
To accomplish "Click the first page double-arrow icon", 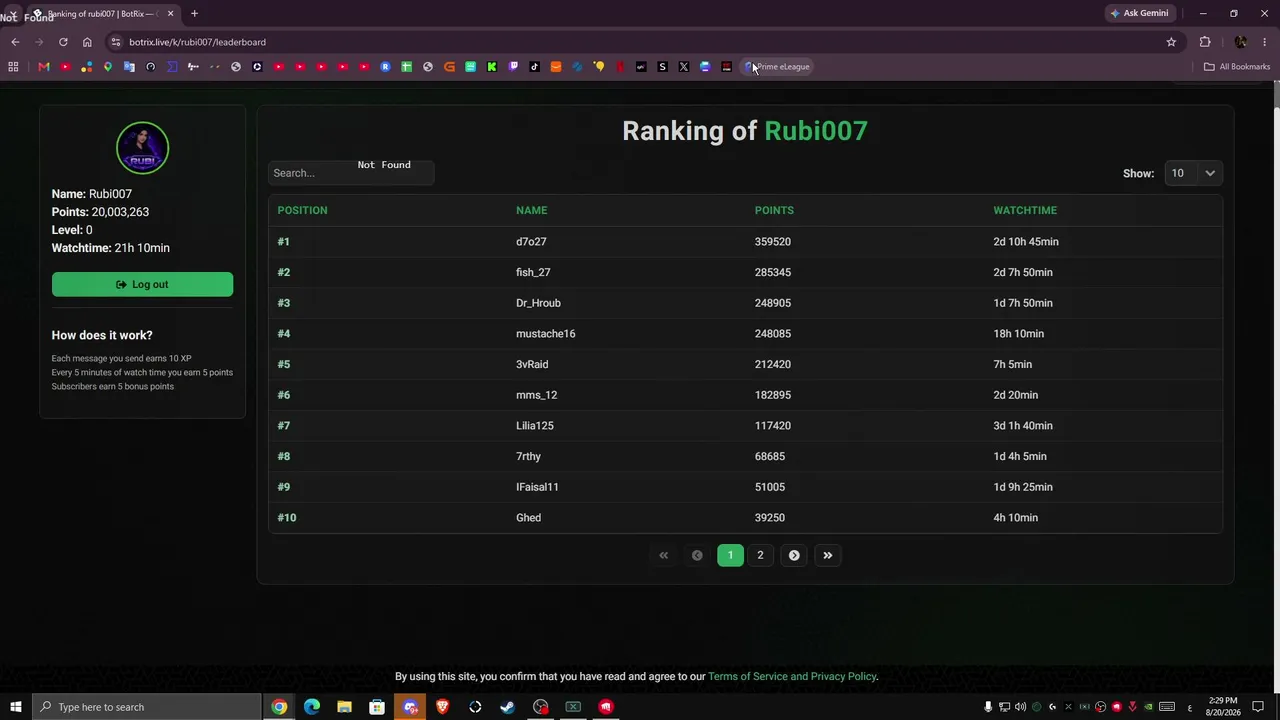I will coord(663,555).
